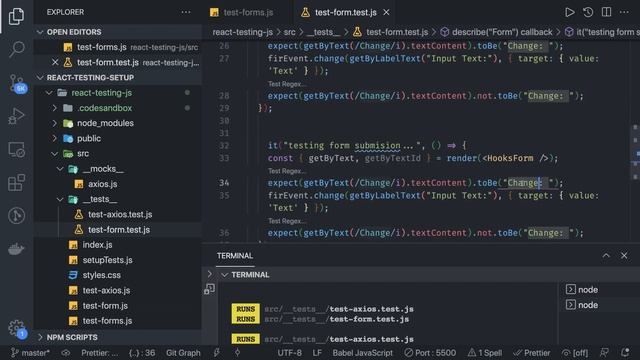
Task: Close the test-form.test.js tab
Action: click(386, 13)
